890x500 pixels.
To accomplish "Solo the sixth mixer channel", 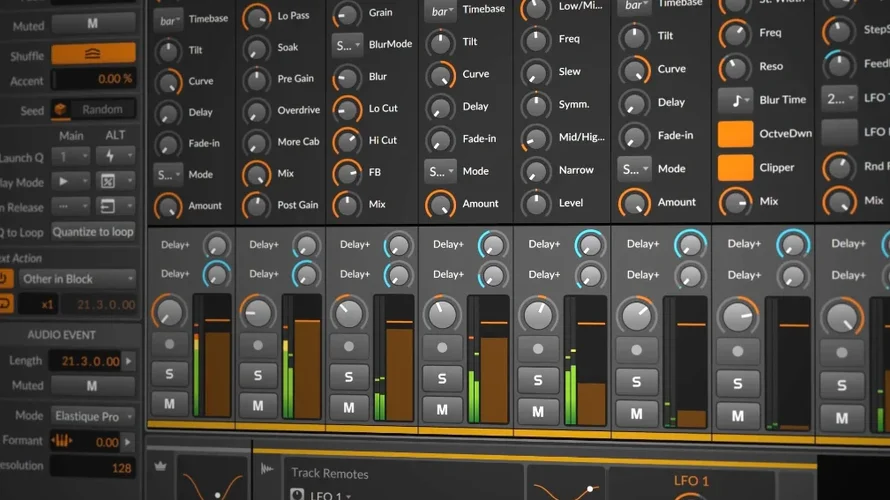I will point(636,382).
